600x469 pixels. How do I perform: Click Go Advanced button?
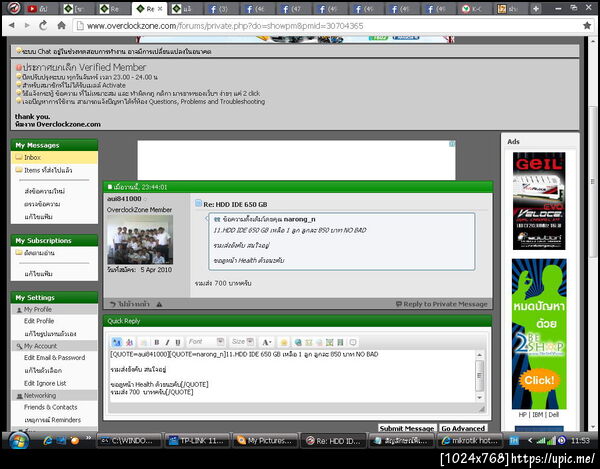(463, 428)
